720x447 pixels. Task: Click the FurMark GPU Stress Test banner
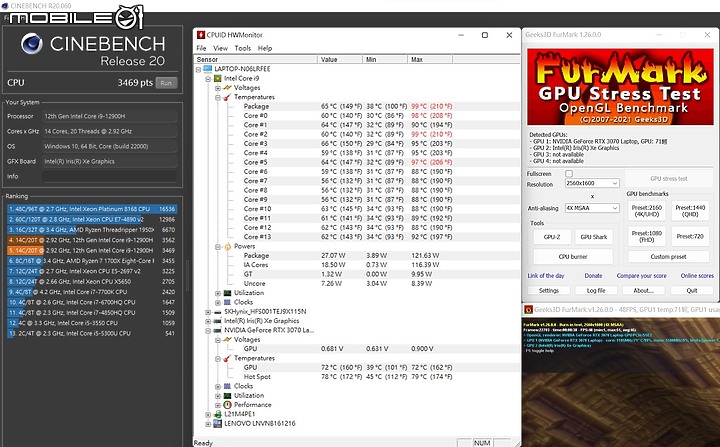[620, 87]
